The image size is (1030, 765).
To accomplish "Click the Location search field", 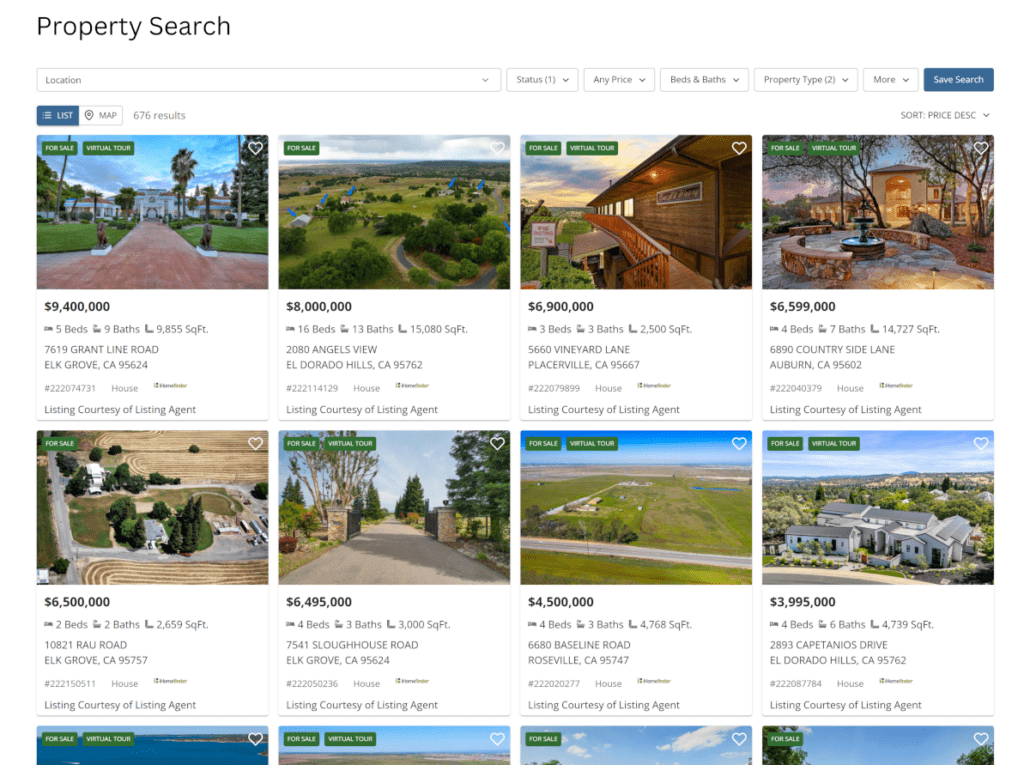I will (x=268, y=80).
